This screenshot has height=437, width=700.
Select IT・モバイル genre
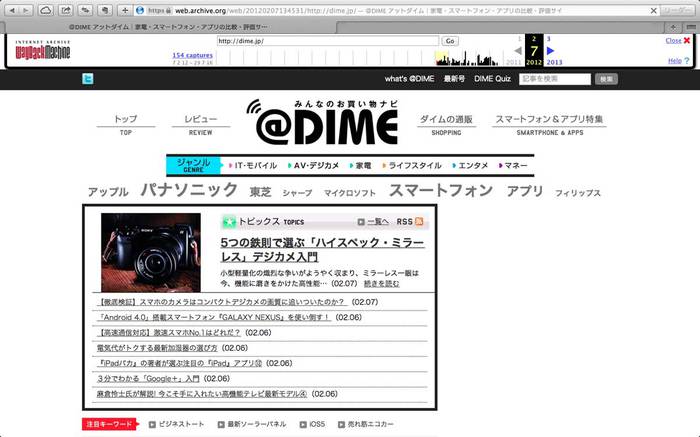253,166
